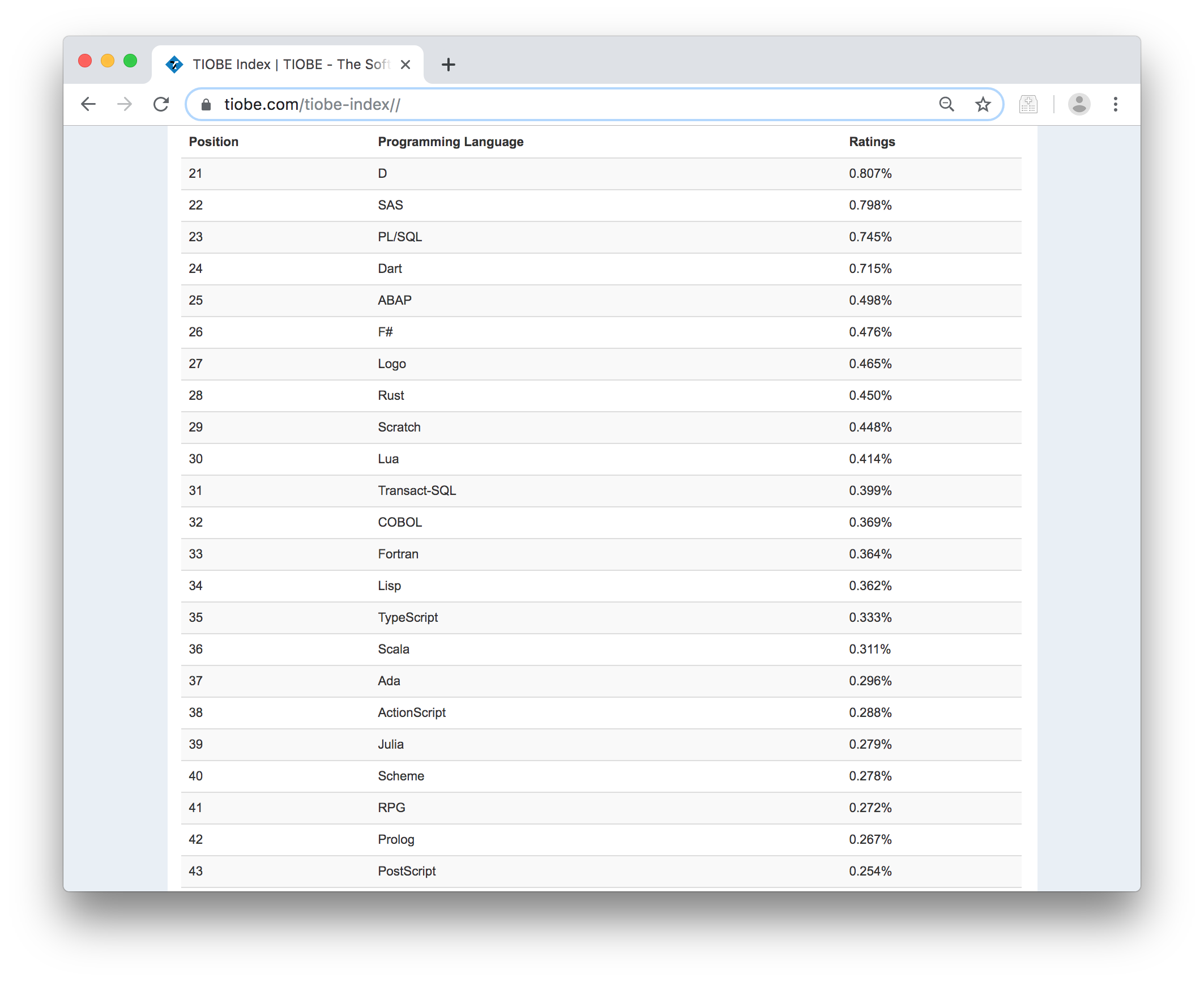Click position number 30
Viewport: 1204px width, 982px height.
point(196,459)
